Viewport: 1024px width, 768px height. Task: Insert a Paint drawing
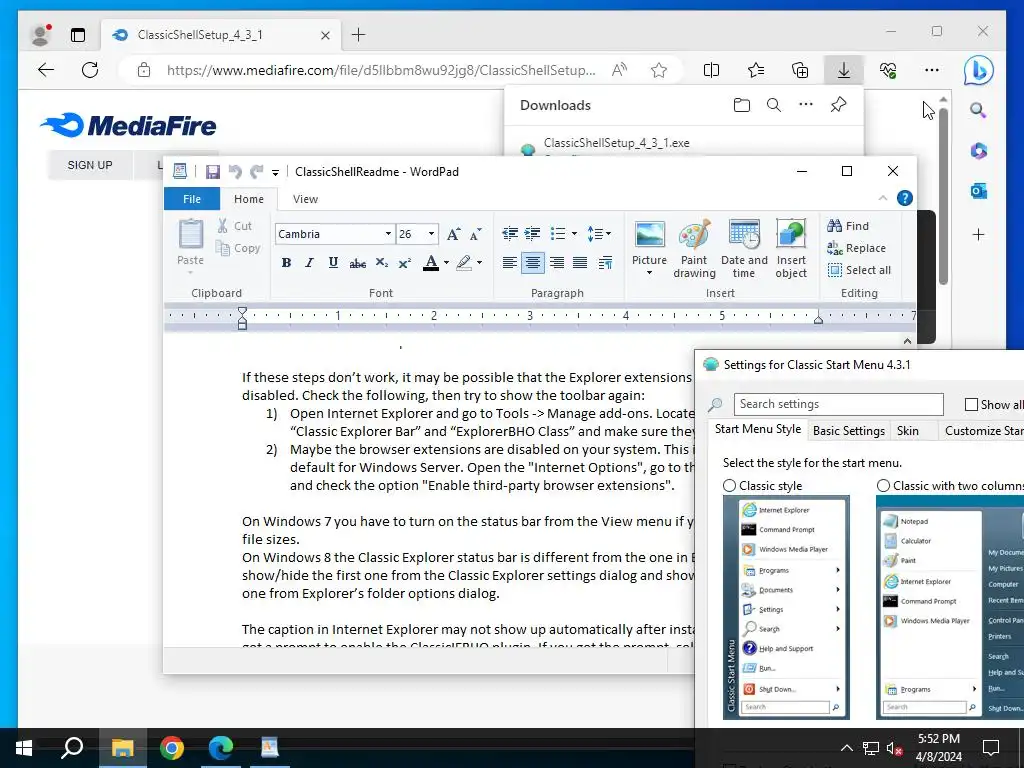[x=694, y=249]
